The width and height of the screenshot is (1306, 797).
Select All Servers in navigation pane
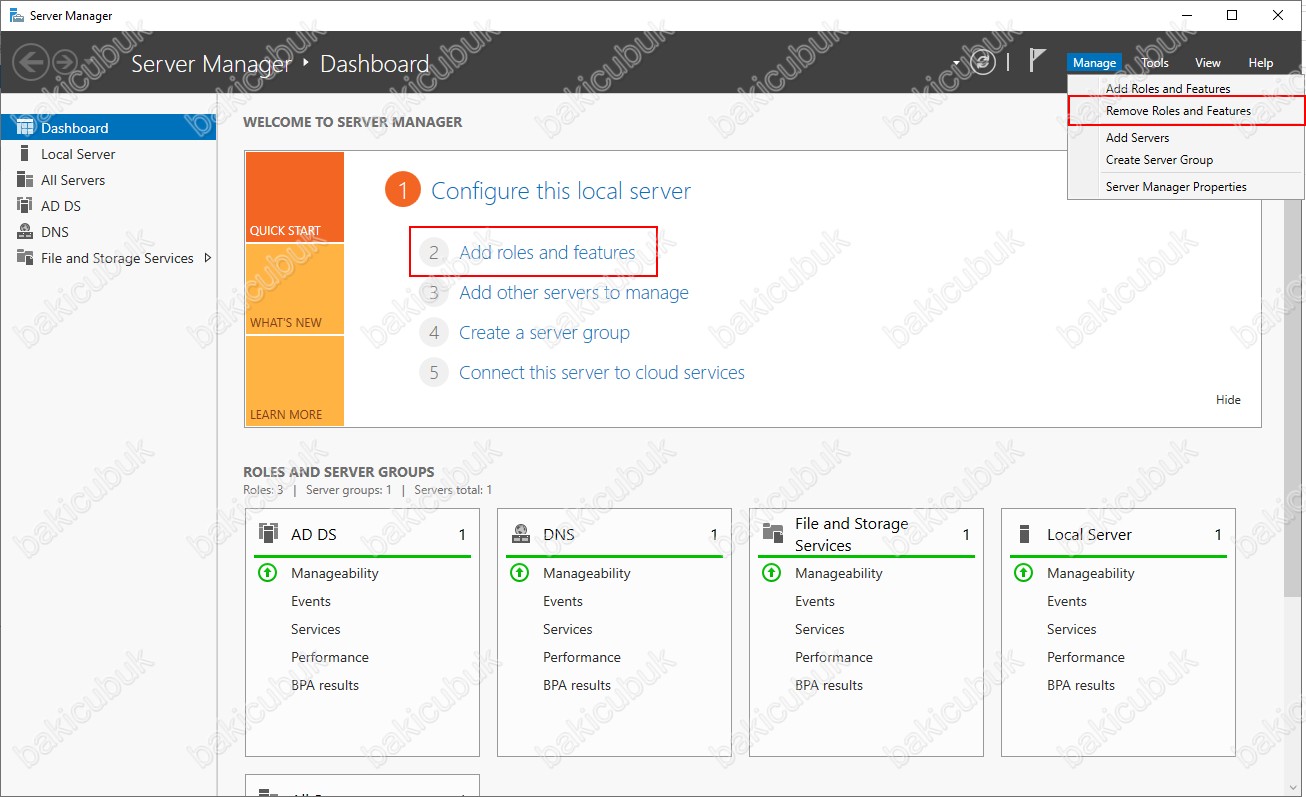108,180
